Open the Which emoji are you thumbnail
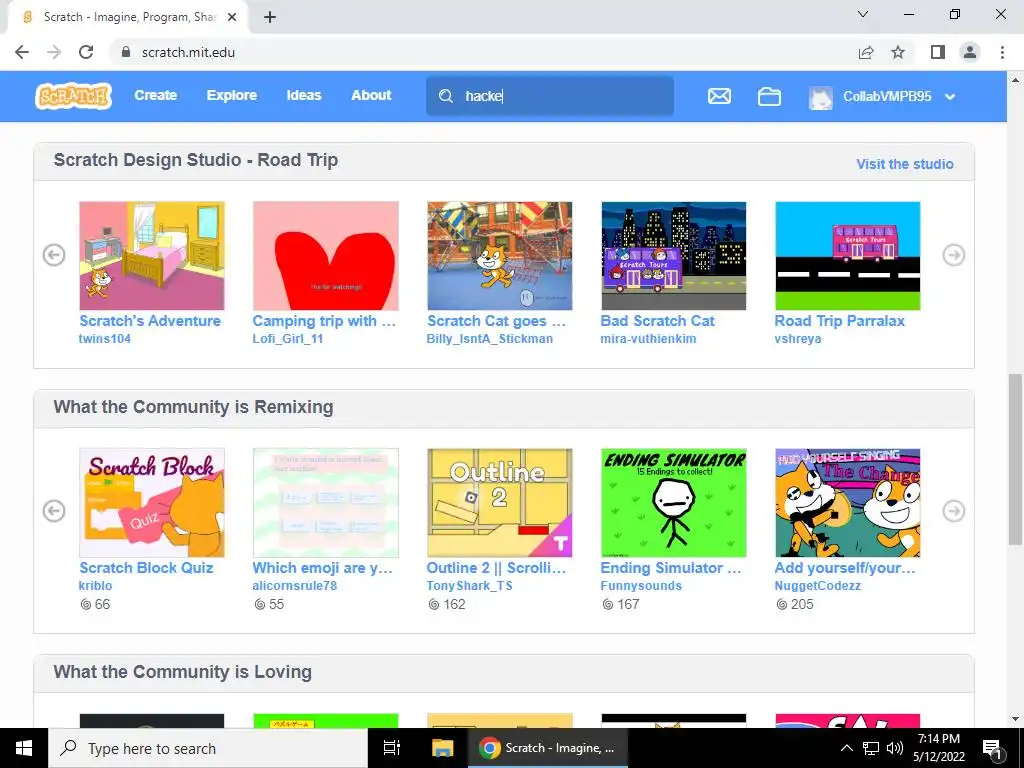 pyautogui.click(x=326, y=503)
